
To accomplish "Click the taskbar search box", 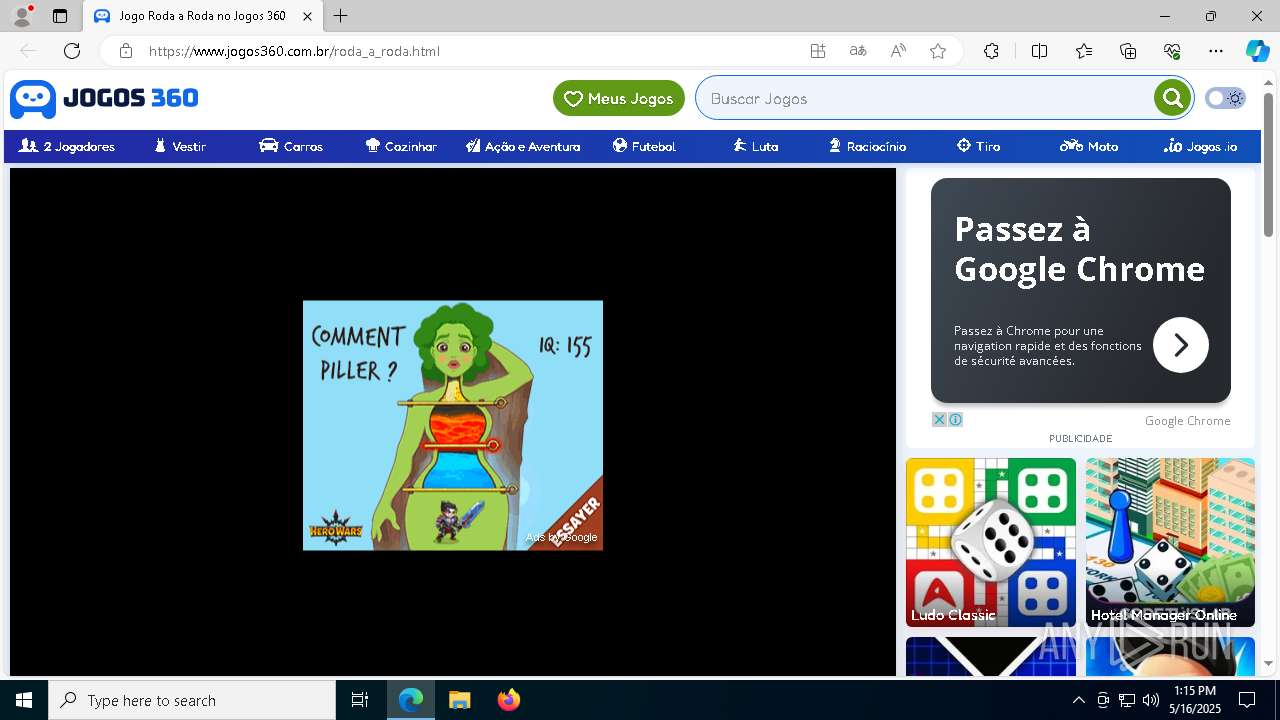I will click(x=192, y=700).
